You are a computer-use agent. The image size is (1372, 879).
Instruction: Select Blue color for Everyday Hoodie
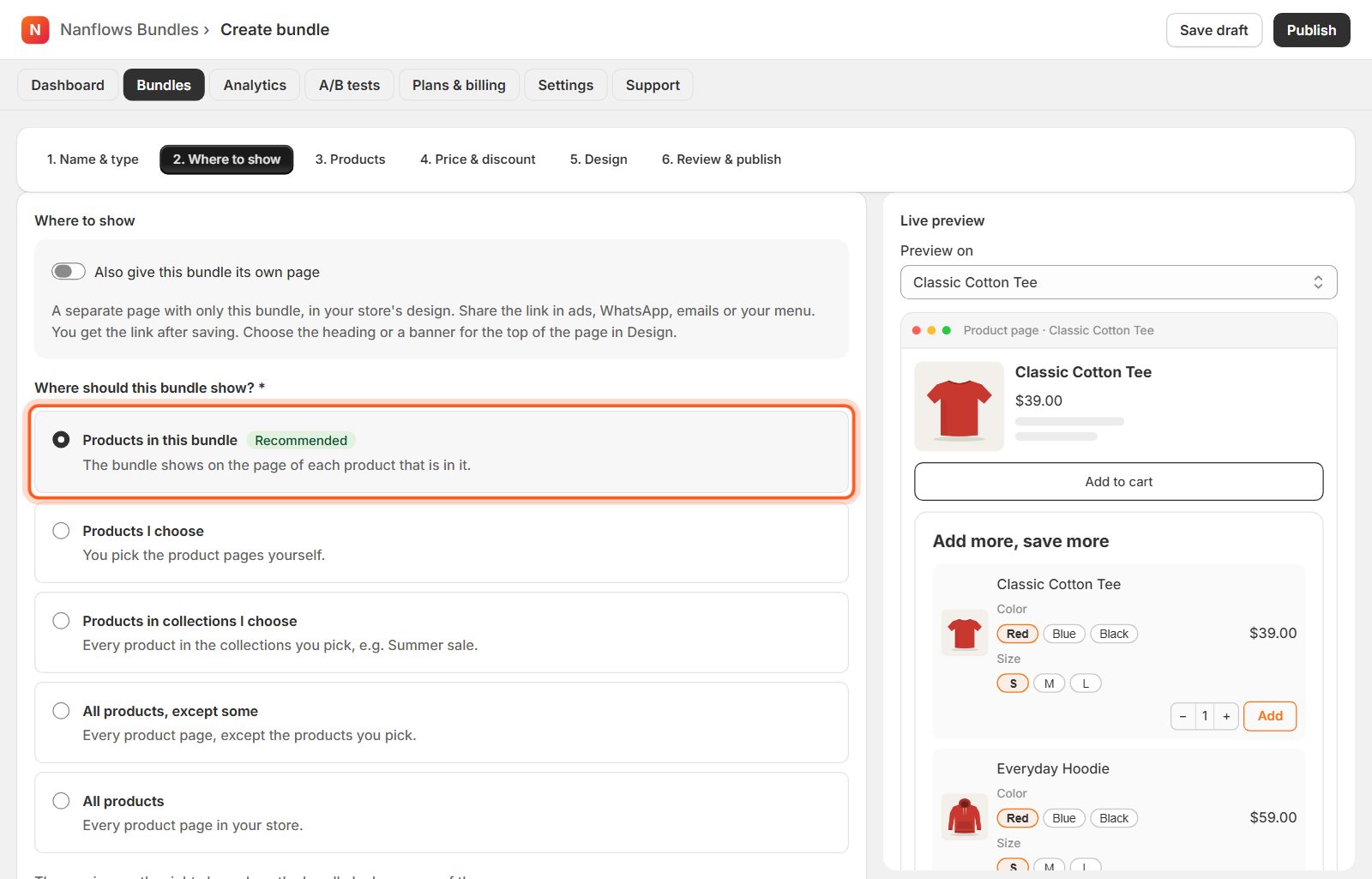[x=1064, y=818]
